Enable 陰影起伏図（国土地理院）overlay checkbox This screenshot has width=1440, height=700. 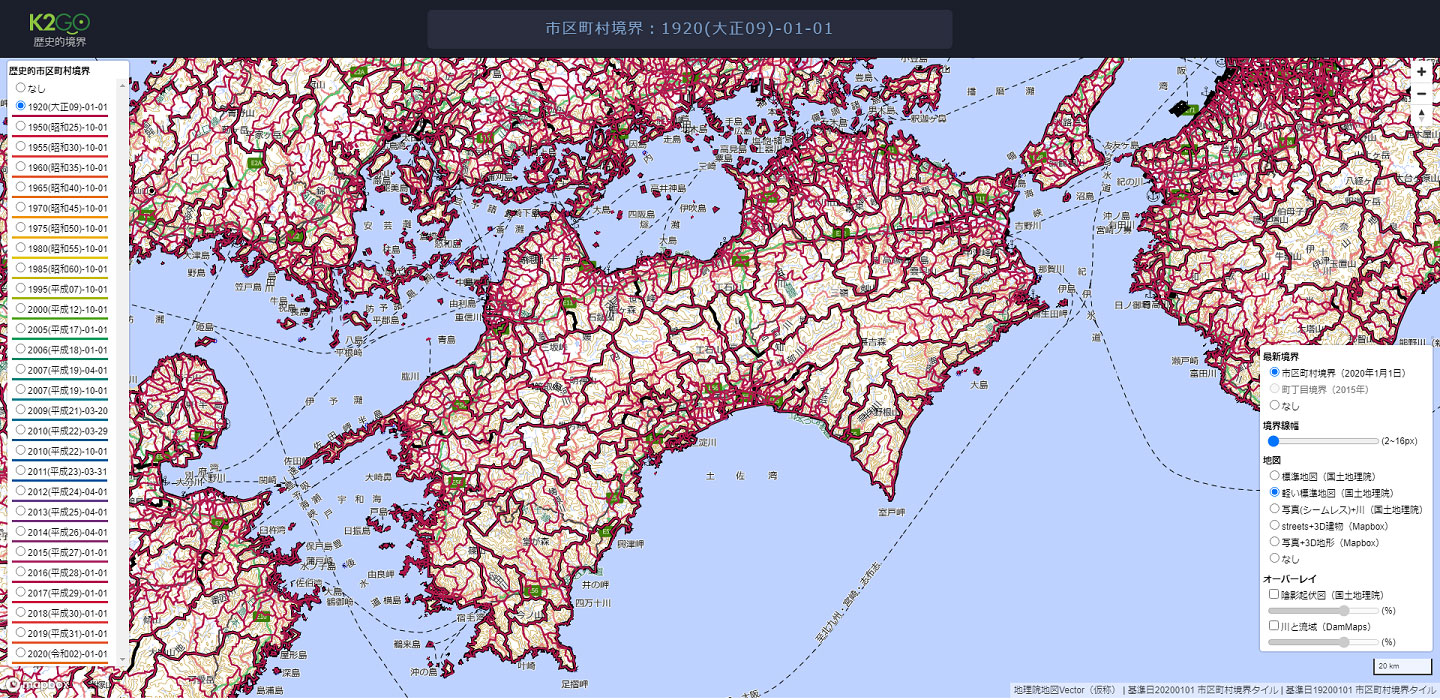click(x=1274, y=594)
